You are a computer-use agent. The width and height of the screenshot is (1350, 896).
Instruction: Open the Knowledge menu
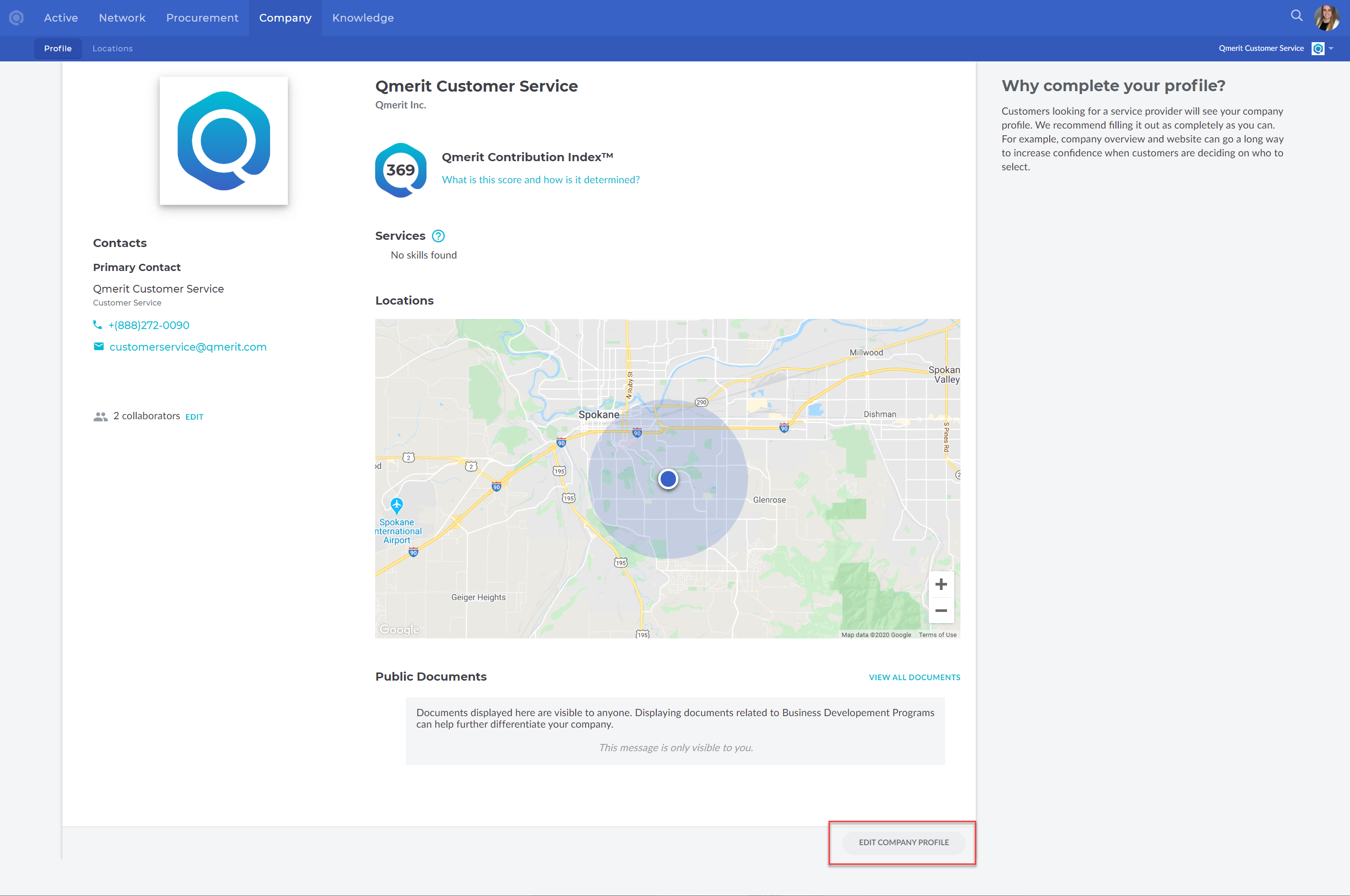tap(363, 17)
